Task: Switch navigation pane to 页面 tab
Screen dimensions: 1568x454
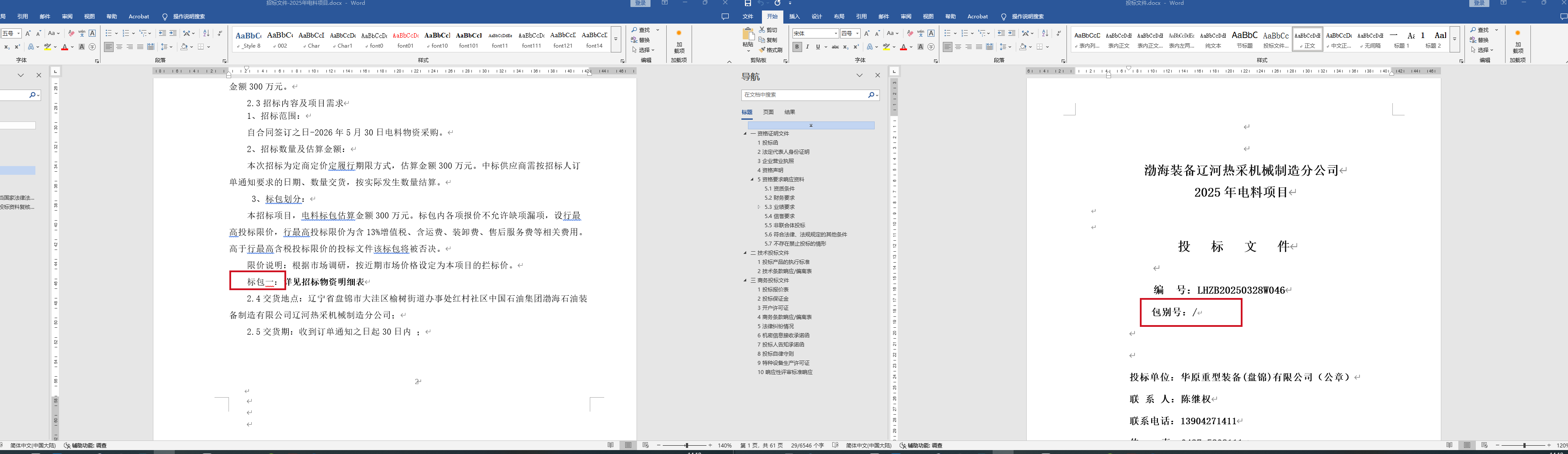Action: pyautogui.click(x=769, y=112)
